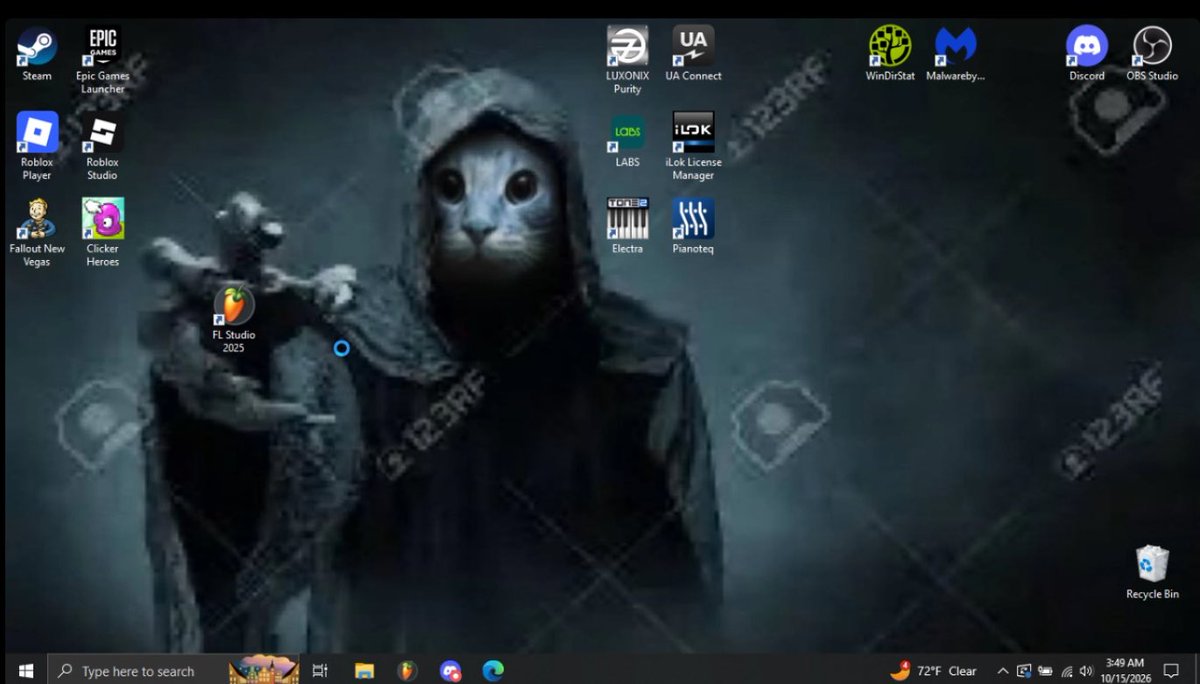Viewport: 1200px width, 684px height.
Task: Select the UA Connect shortcut
Action: 693,54
